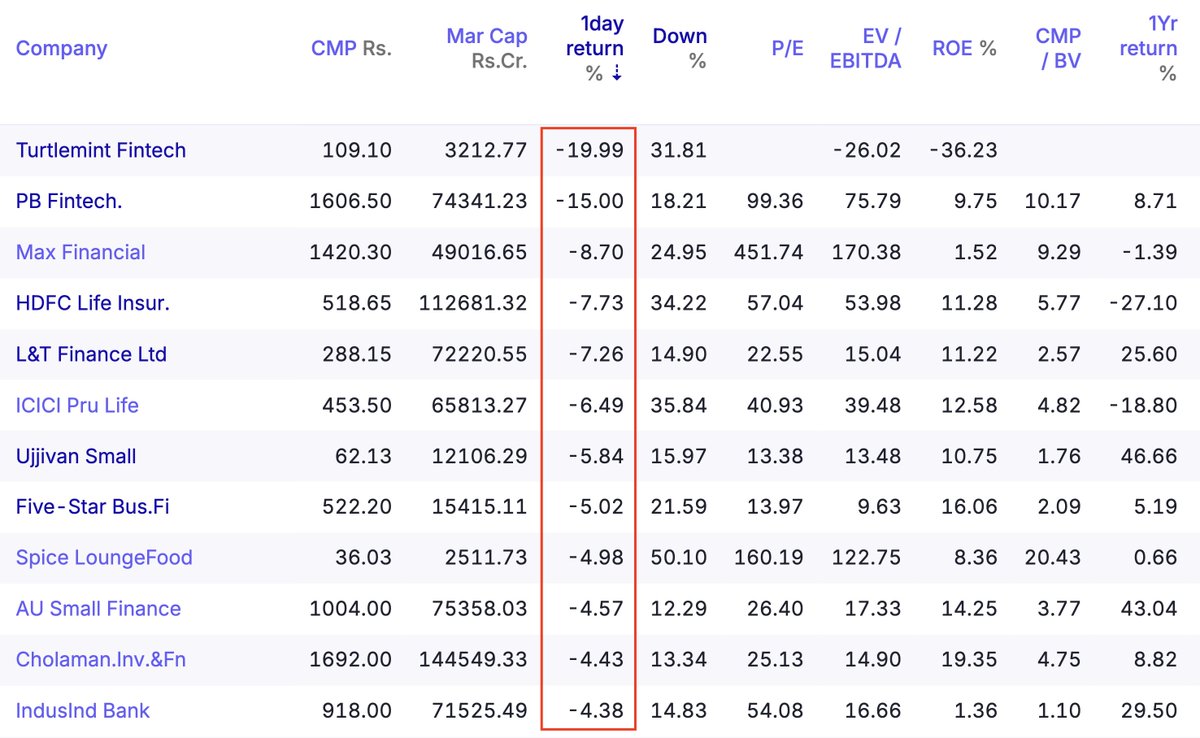Click Turtlemint EV/EBITDA value -26.02
1200x738 pixels.
867,150
